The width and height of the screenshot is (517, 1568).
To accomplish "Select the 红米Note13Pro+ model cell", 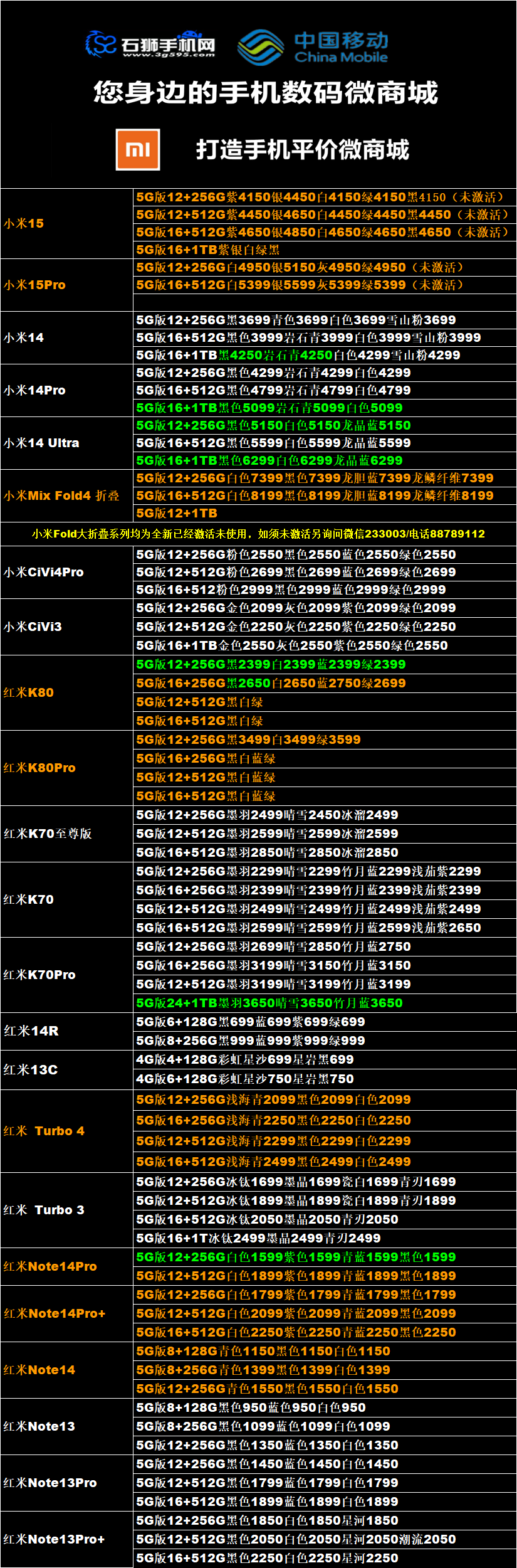I will pos(67,1539).
